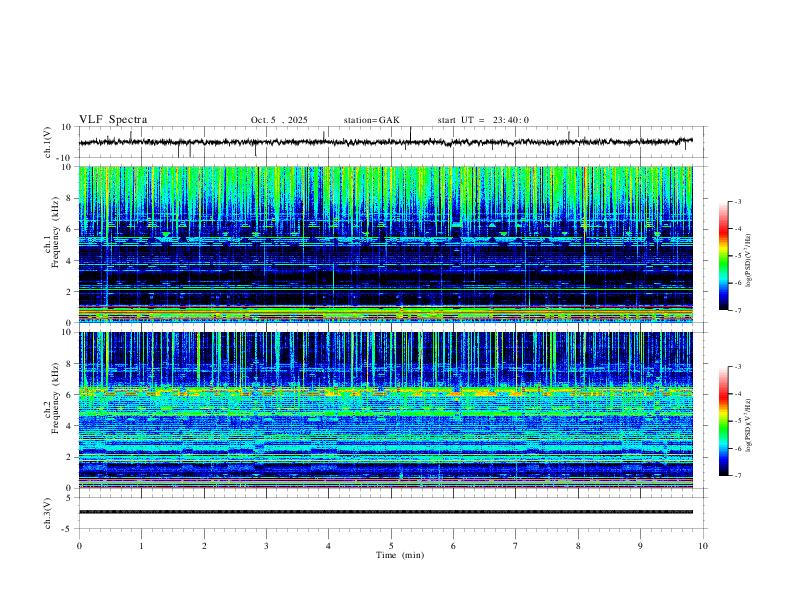Click the "8" kHz tick on ch.1 frequency axis
Viewport: 792px width, 612px height.
69,198
